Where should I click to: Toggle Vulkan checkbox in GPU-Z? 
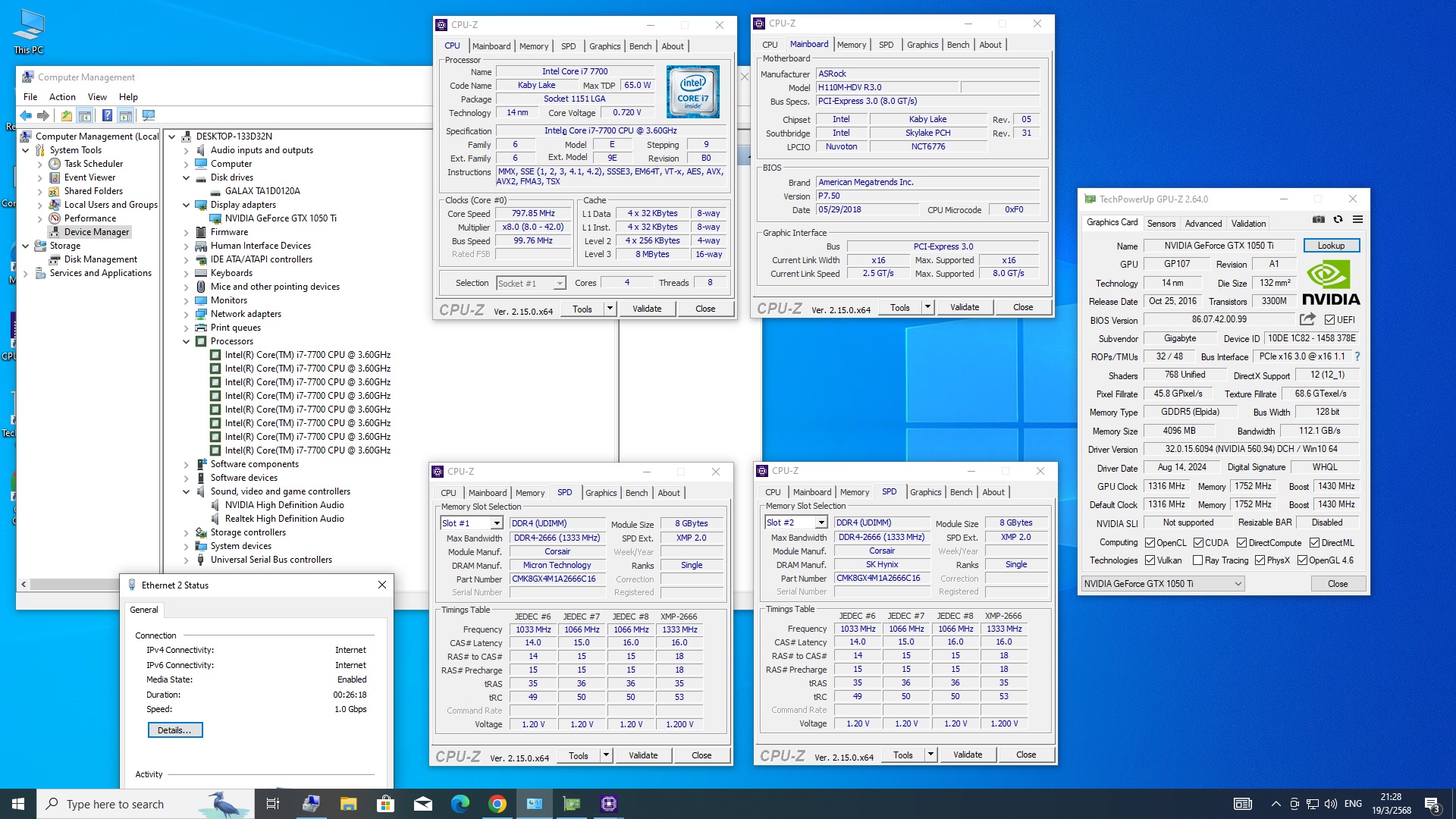tap(1150, 560)
